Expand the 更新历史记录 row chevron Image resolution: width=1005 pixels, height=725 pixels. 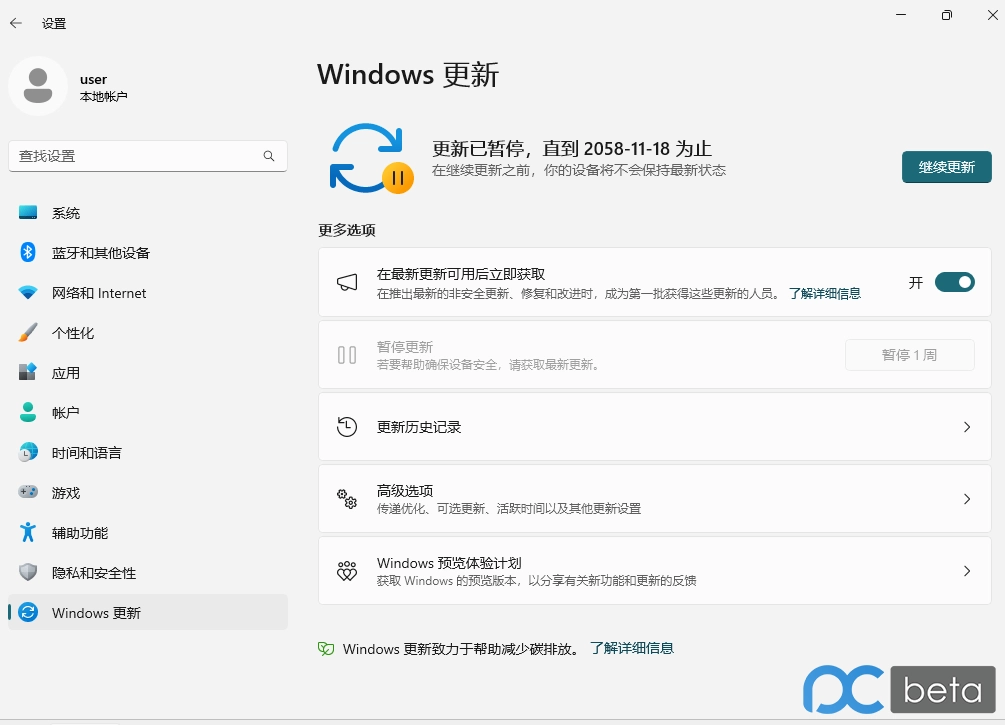point(966,426)
